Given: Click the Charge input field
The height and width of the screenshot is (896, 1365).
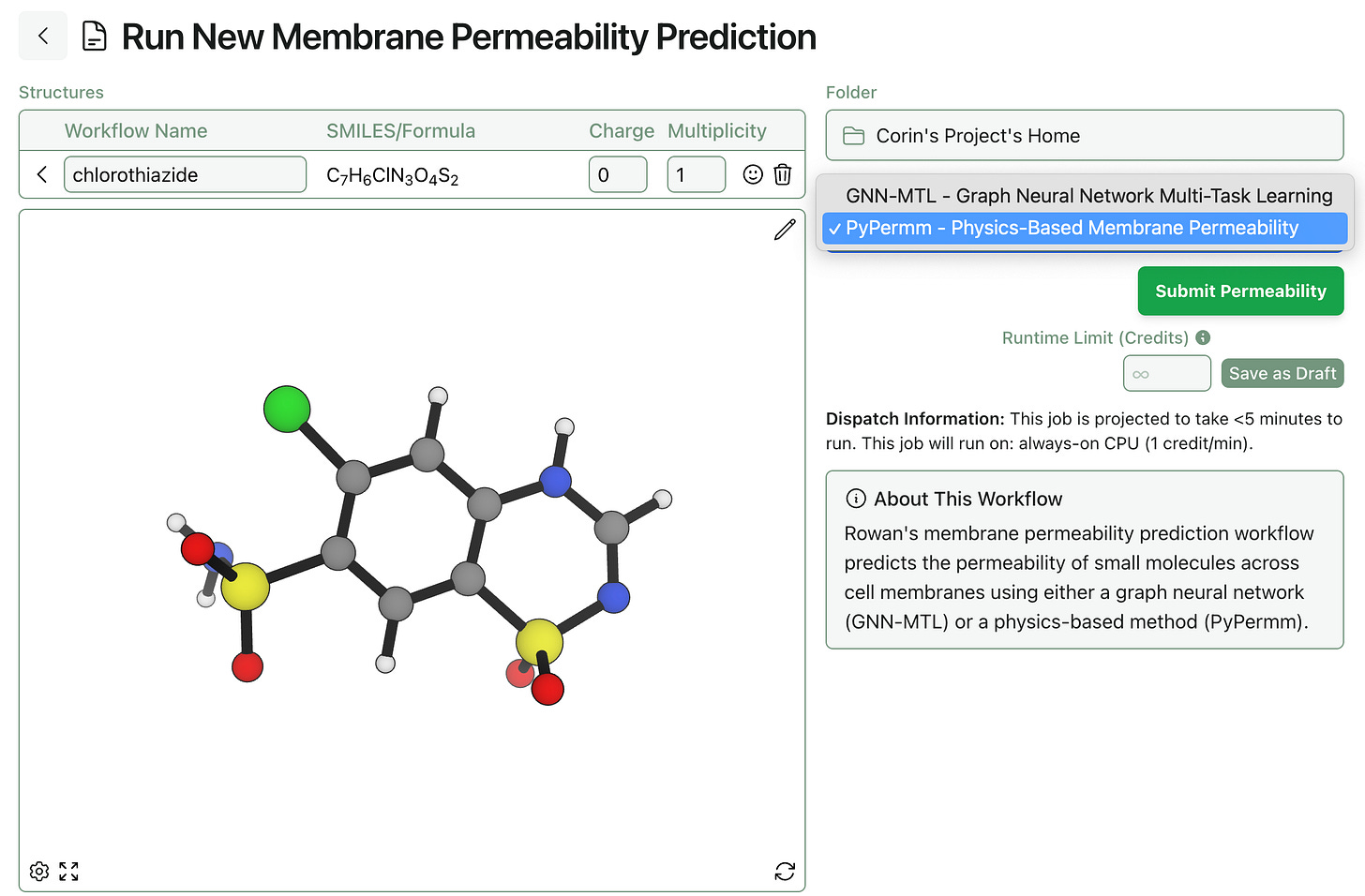Looking at the screenshot, I should pos(618,174).
